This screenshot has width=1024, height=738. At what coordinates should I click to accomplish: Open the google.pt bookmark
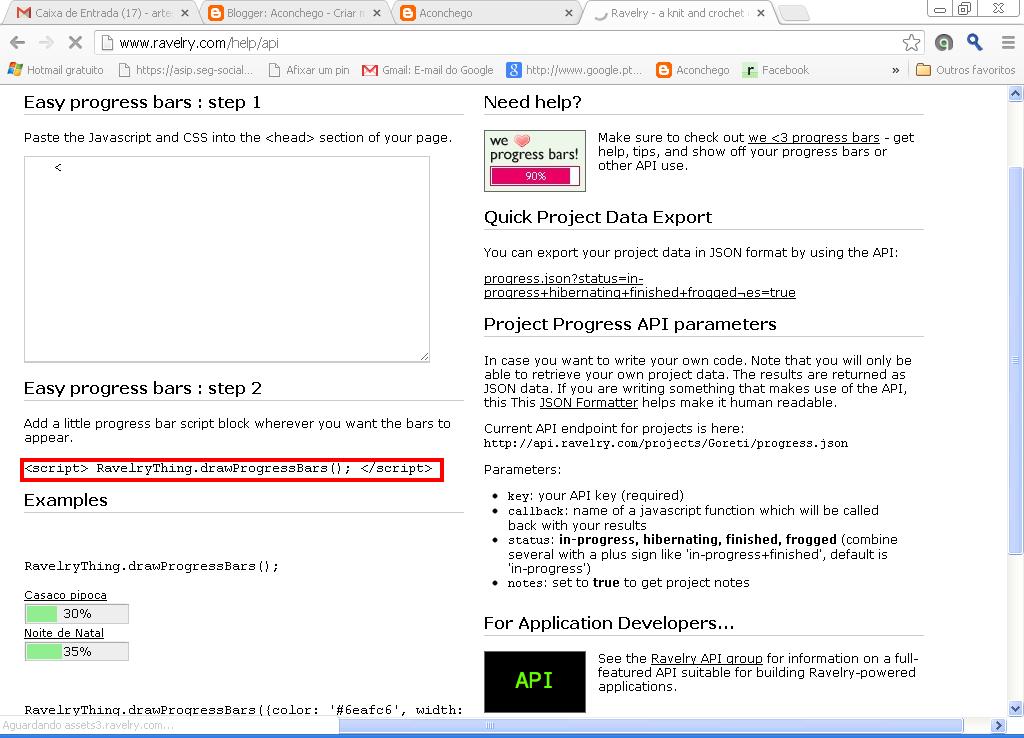coord(575,70)
